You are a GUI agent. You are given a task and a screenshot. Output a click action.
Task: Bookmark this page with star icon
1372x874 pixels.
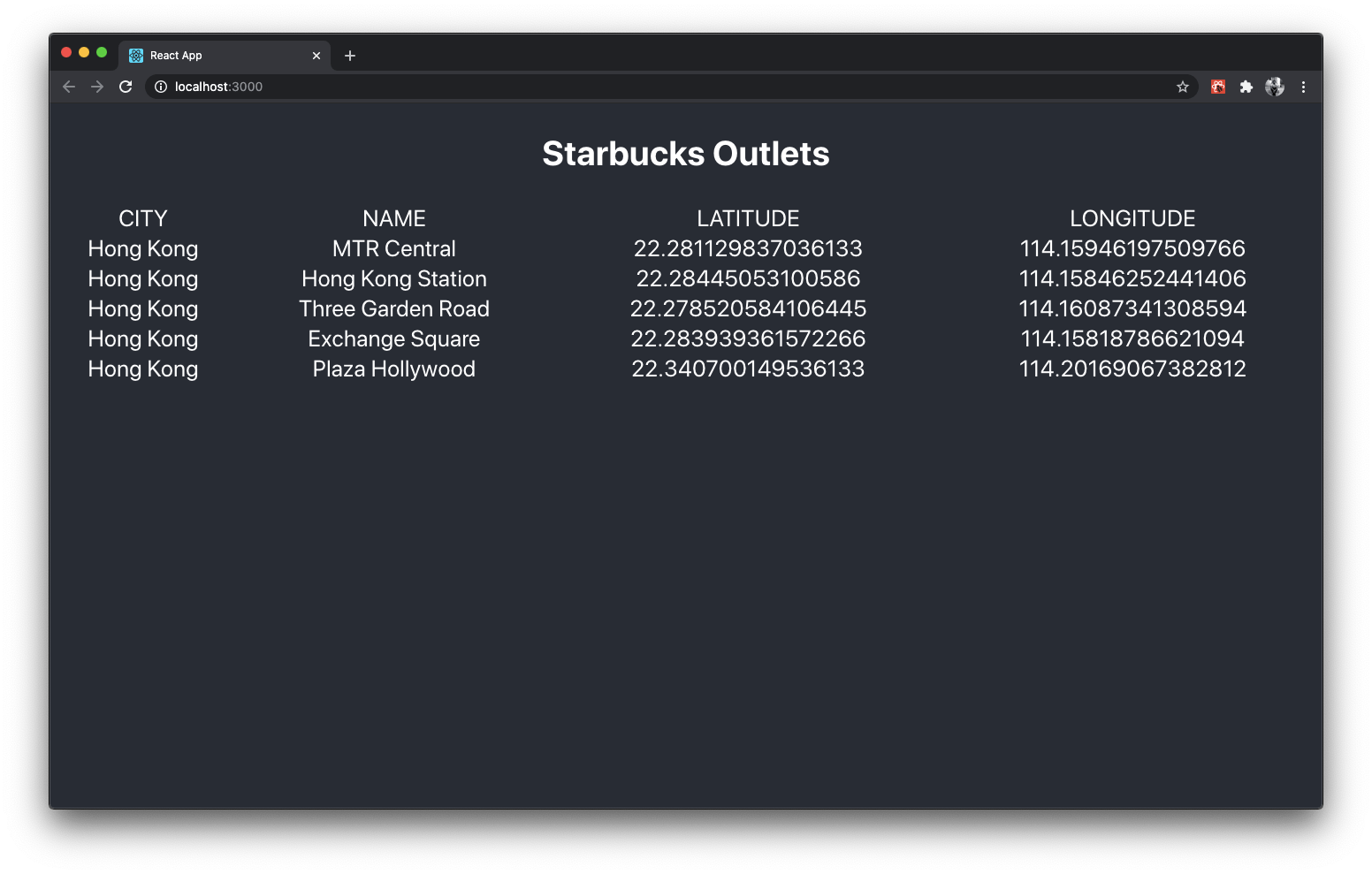[1183, 87]
